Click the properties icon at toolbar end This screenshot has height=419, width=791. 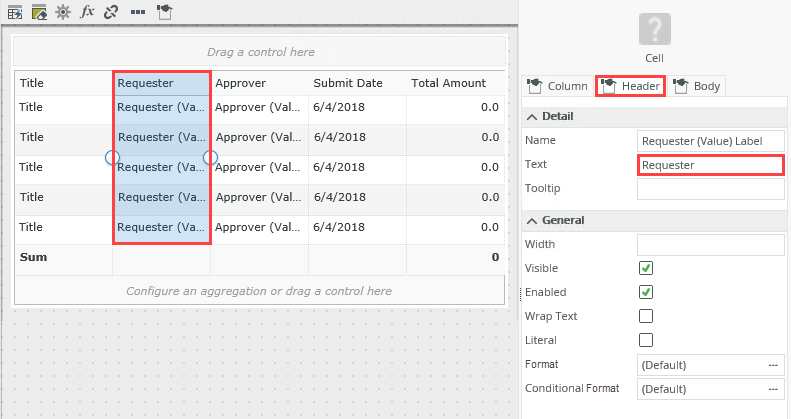click(x=163, y=12)
